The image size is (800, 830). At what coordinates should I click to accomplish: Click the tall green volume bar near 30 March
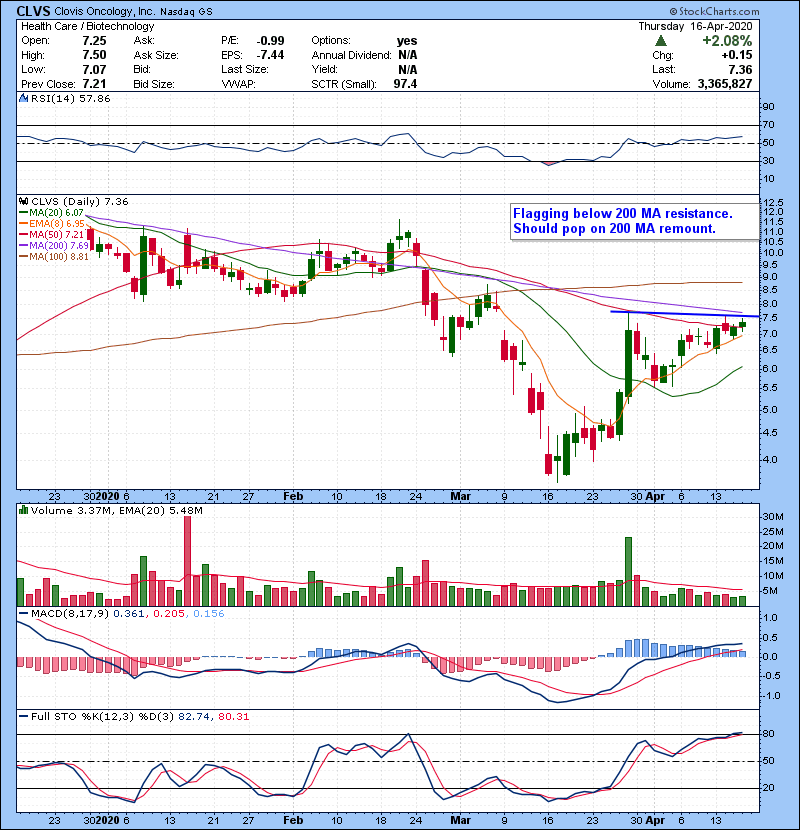(628, 571)
